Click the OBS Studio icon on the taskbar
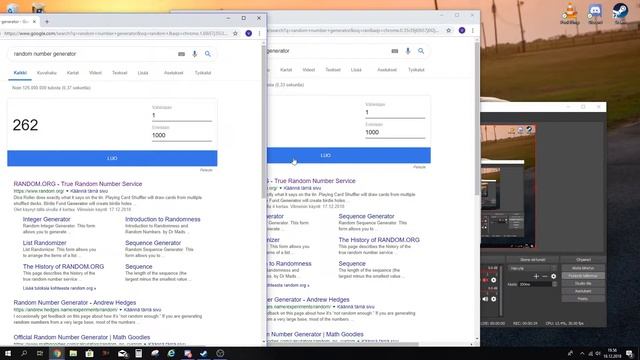Screen dimensions: 640x360 click(x=220, y=353)
